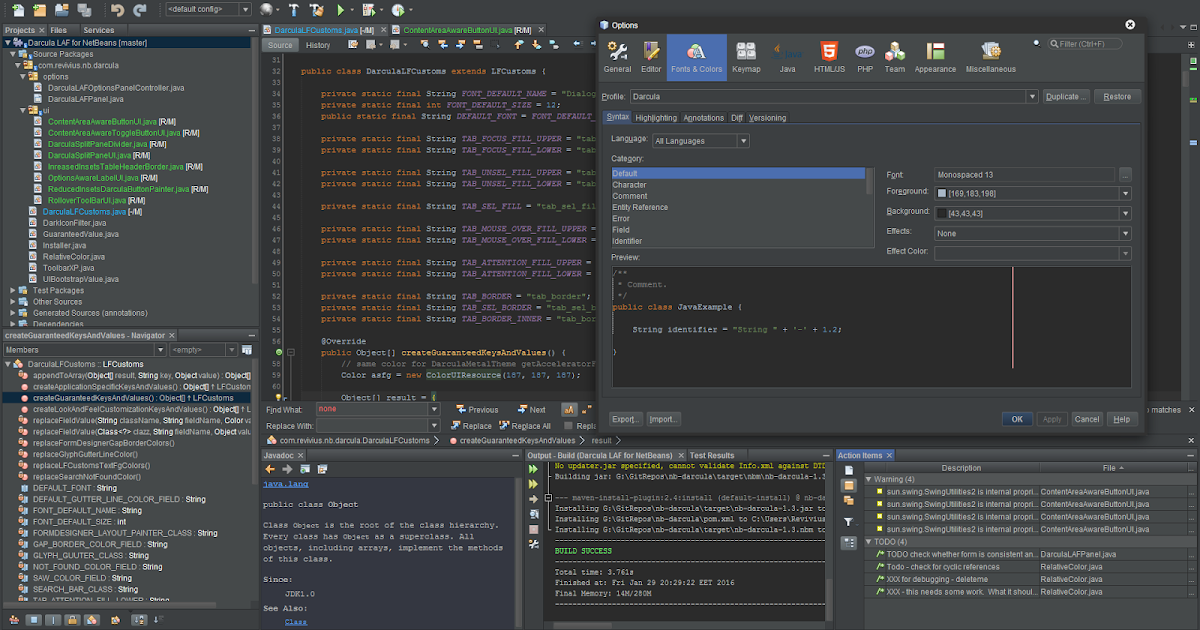This screenshot has width=1200, height=630.
Task: Enable the checkbox beside Replace All
Action: 566,426
